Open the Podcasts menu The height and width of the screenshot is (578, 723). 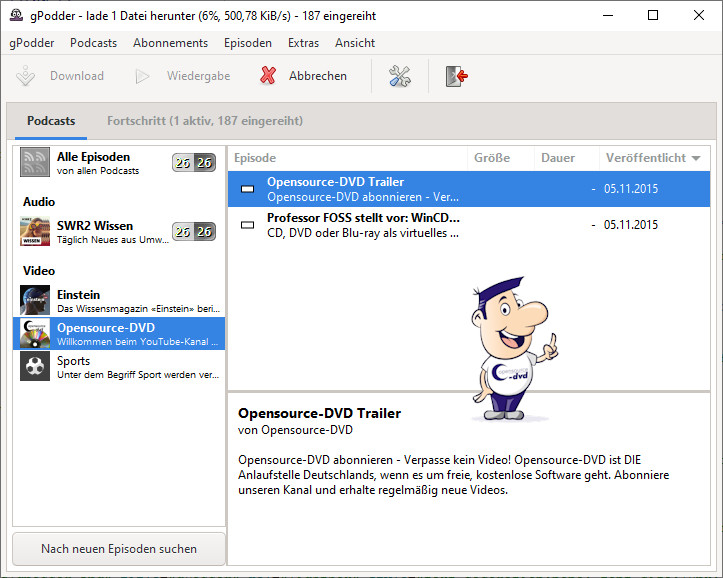click(94, 43)
